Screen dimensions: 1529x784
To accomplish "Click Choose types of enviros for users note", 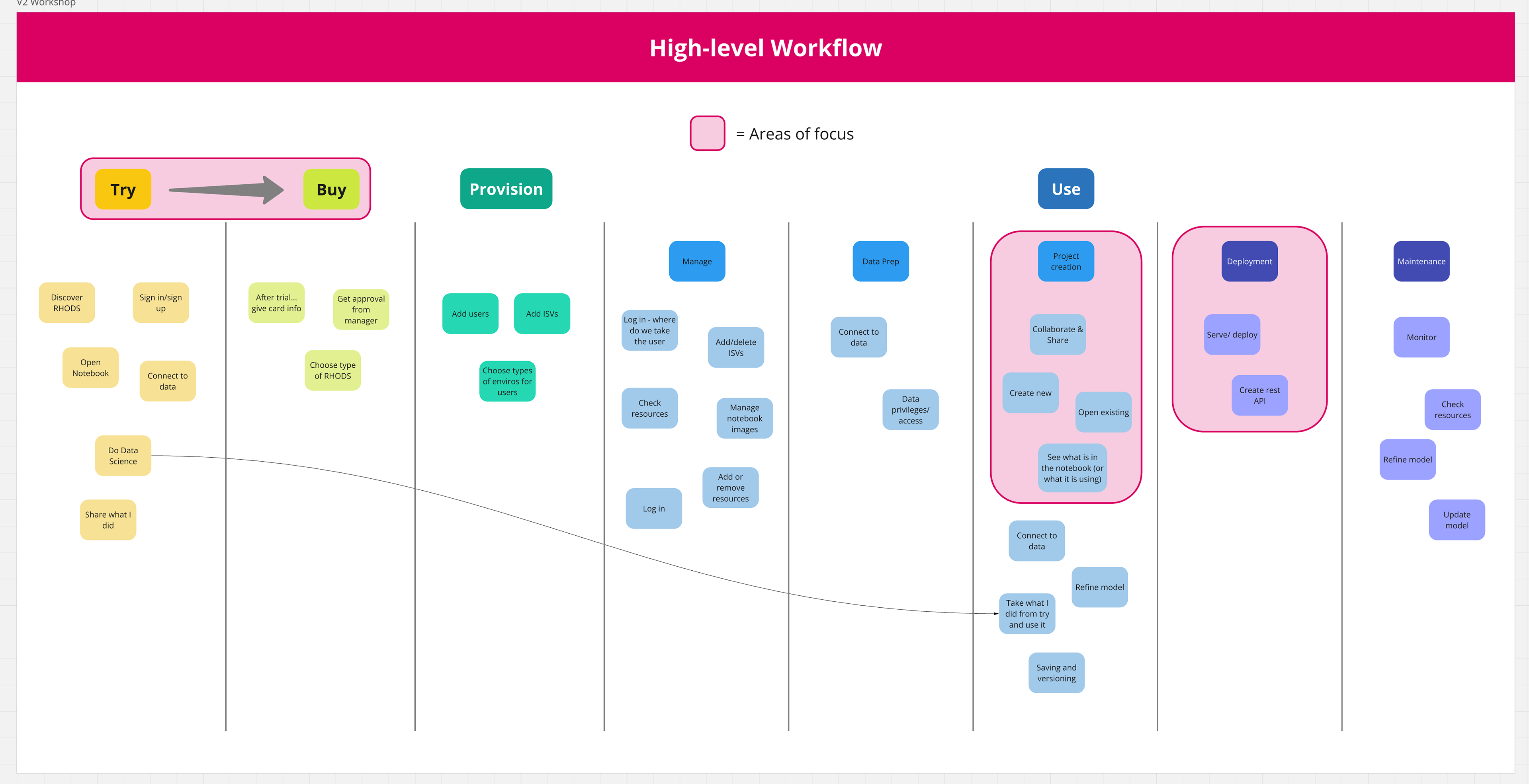I will [508, 381].
